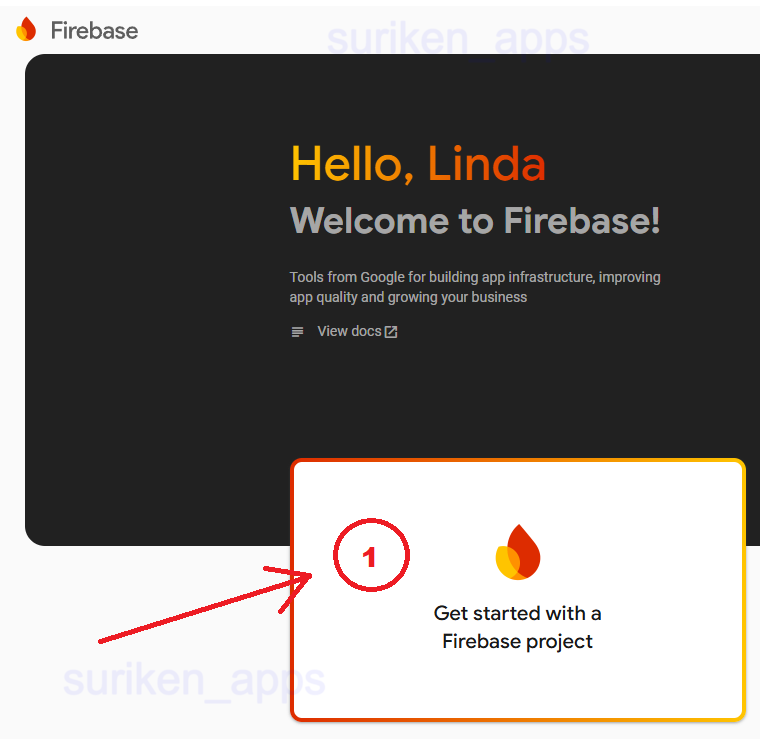Click the Firebase wordmark in the header

click(94, 30)
